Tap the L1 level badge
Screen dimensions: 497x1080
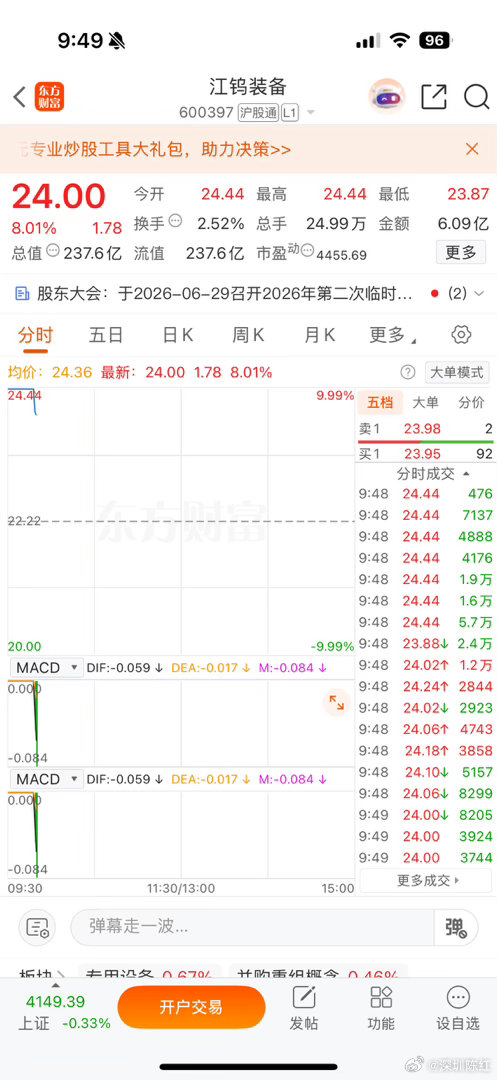click(x=290, y=112)
